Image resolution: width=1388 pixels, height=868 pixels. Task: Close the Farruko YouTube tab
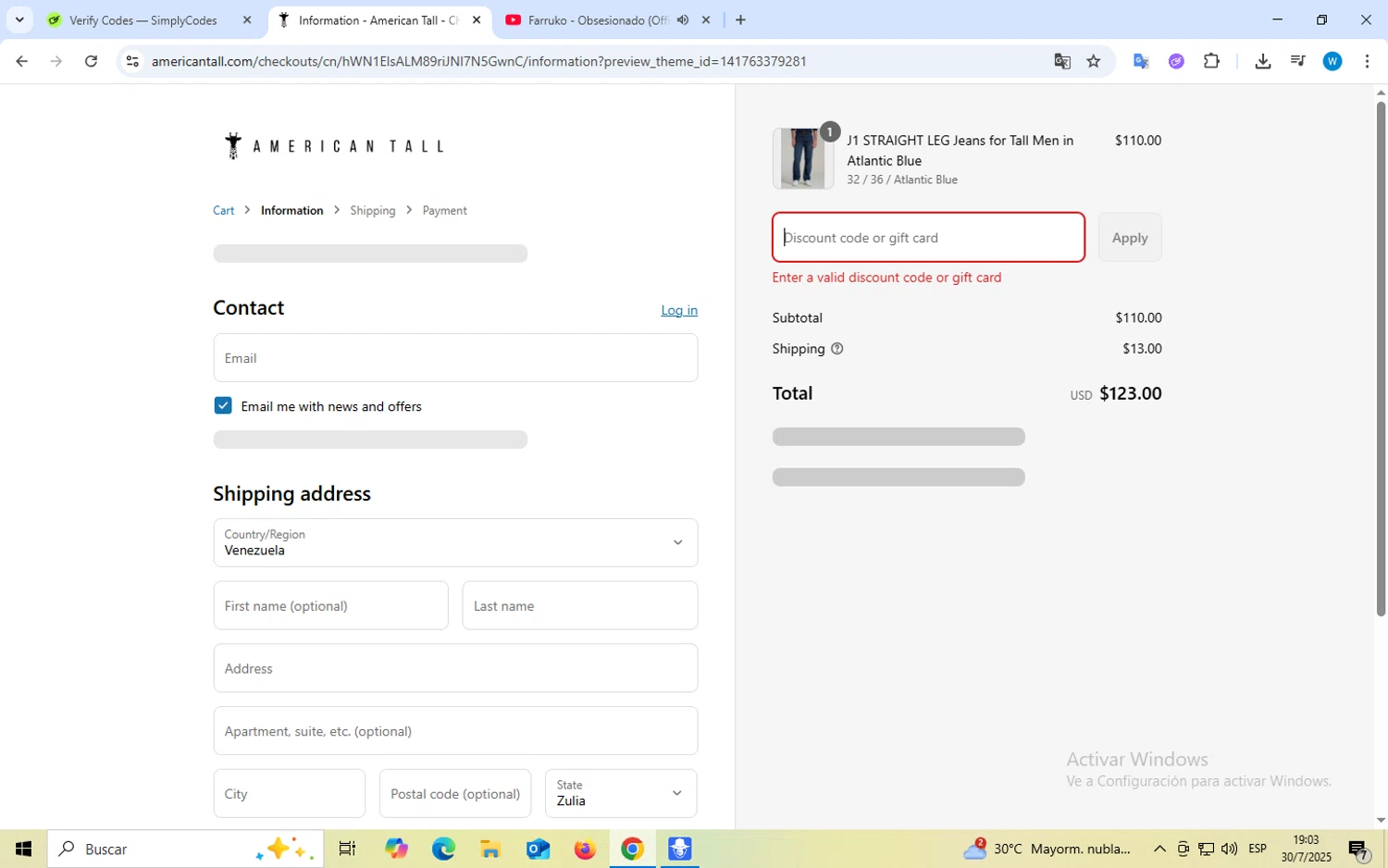click(706, 19)
